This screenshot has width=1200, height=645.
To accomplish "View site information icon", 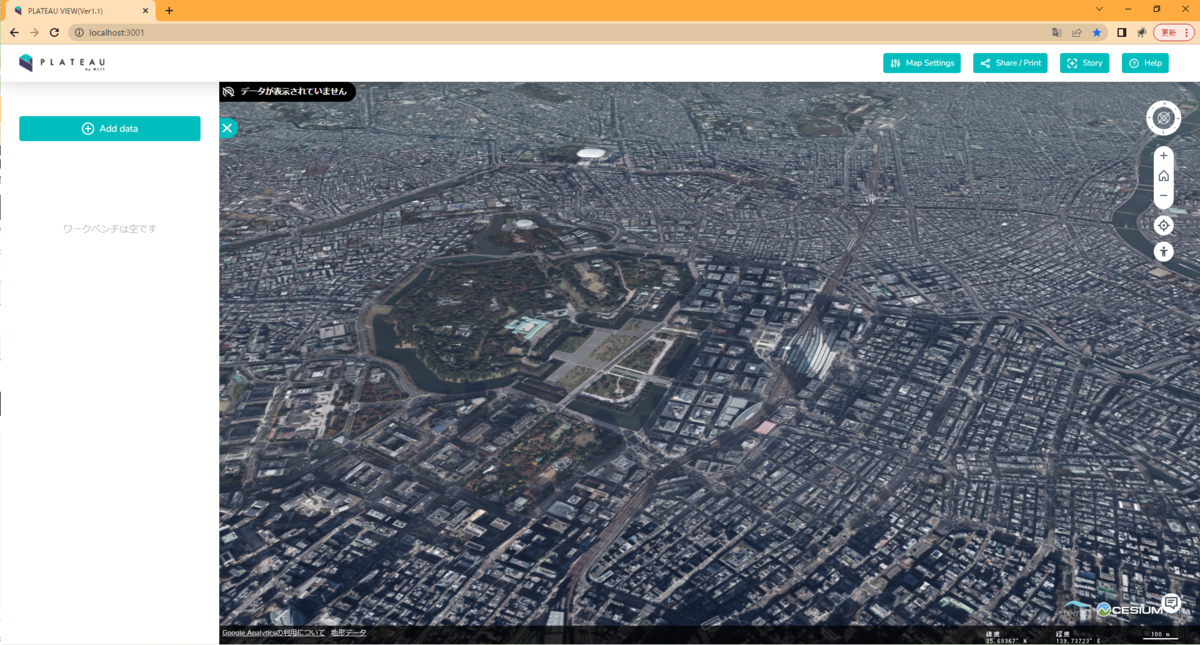I will [x=79, y=32].
